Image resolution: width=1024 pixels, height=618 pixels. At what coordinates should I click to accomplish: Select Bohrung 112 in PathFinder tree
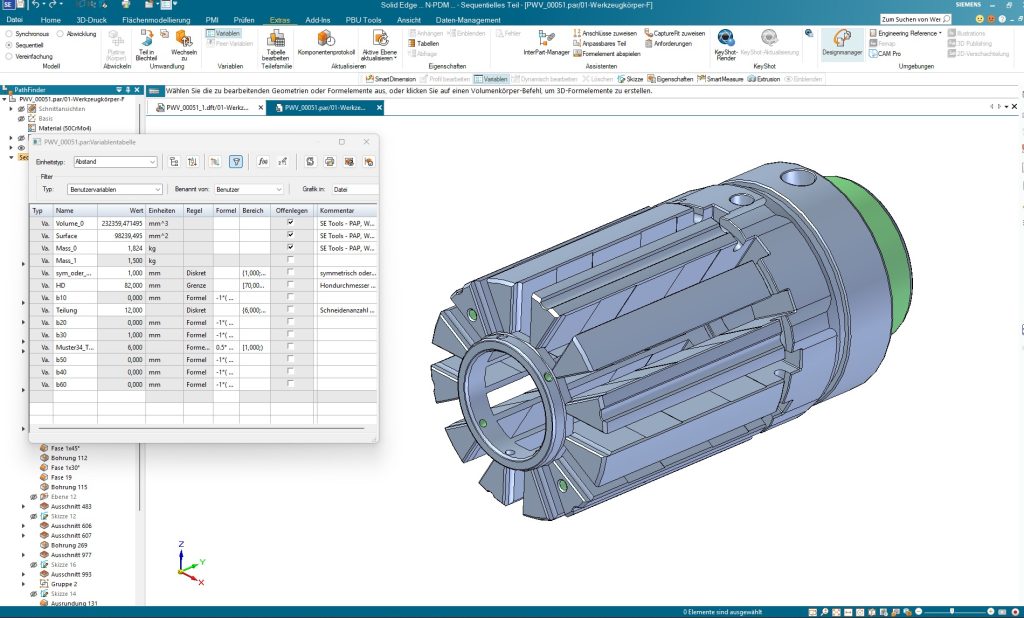tap(69, 458)
